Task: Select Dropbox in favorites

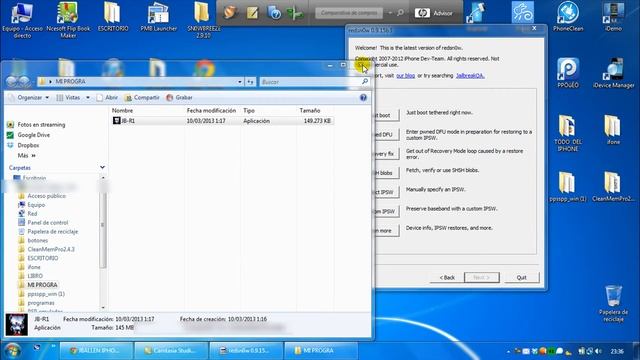Action: 23,145
